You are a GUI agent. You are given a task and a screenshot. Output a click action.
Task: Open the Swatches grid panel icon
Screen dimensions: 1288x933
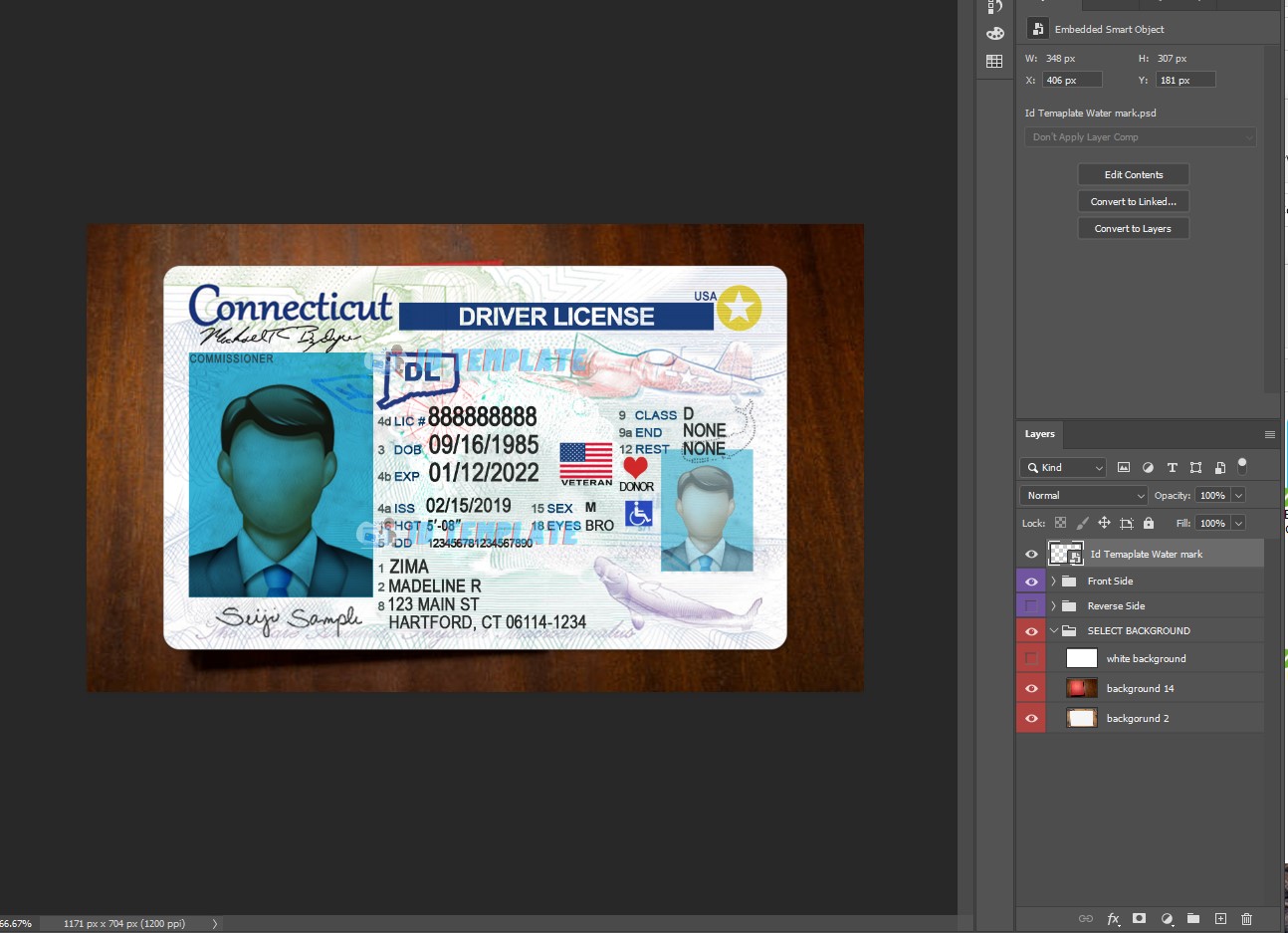coord(994,62)
